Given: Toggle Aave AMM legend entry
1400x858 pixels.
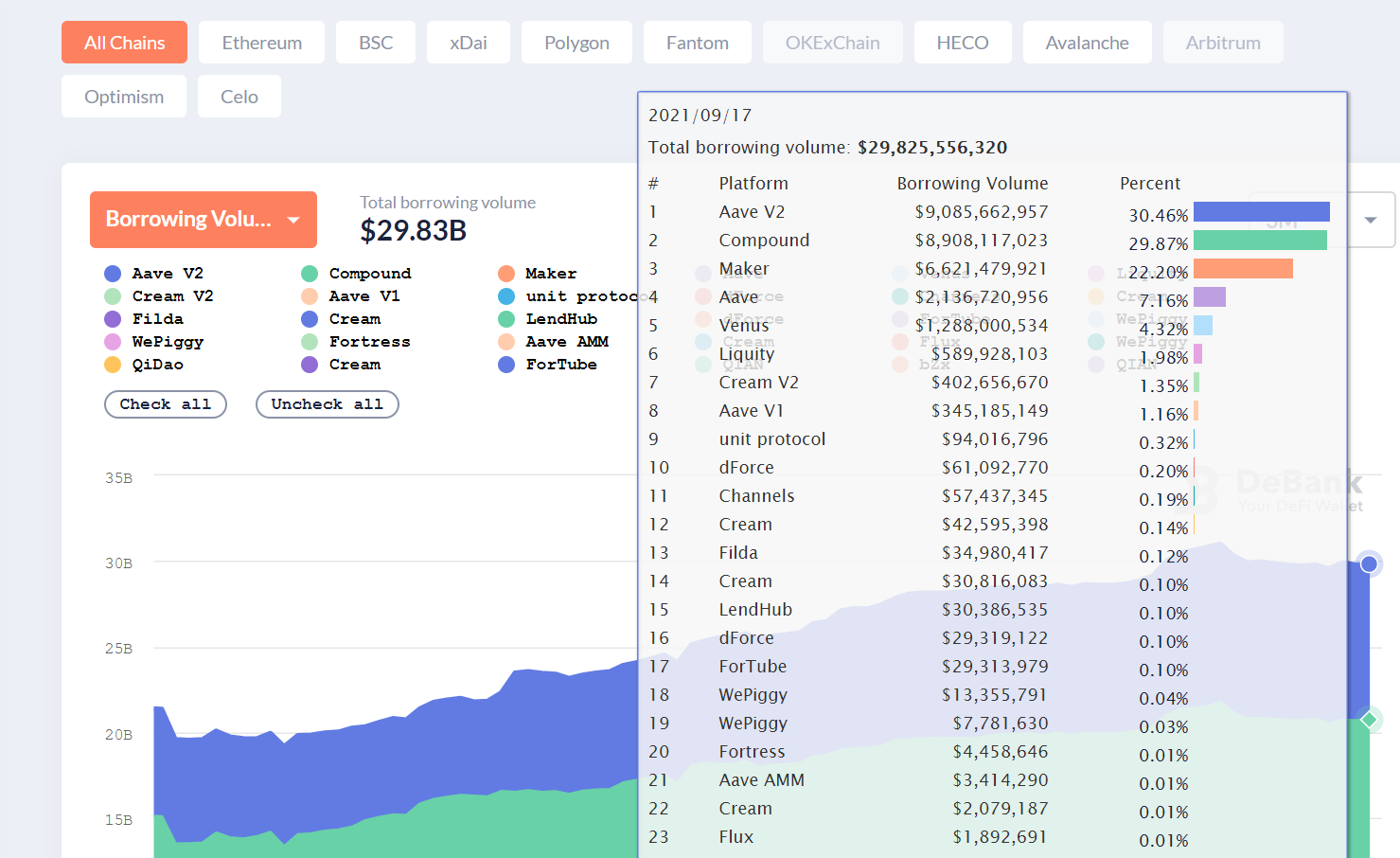Looking at the screenshot, I should pos(554,342).
